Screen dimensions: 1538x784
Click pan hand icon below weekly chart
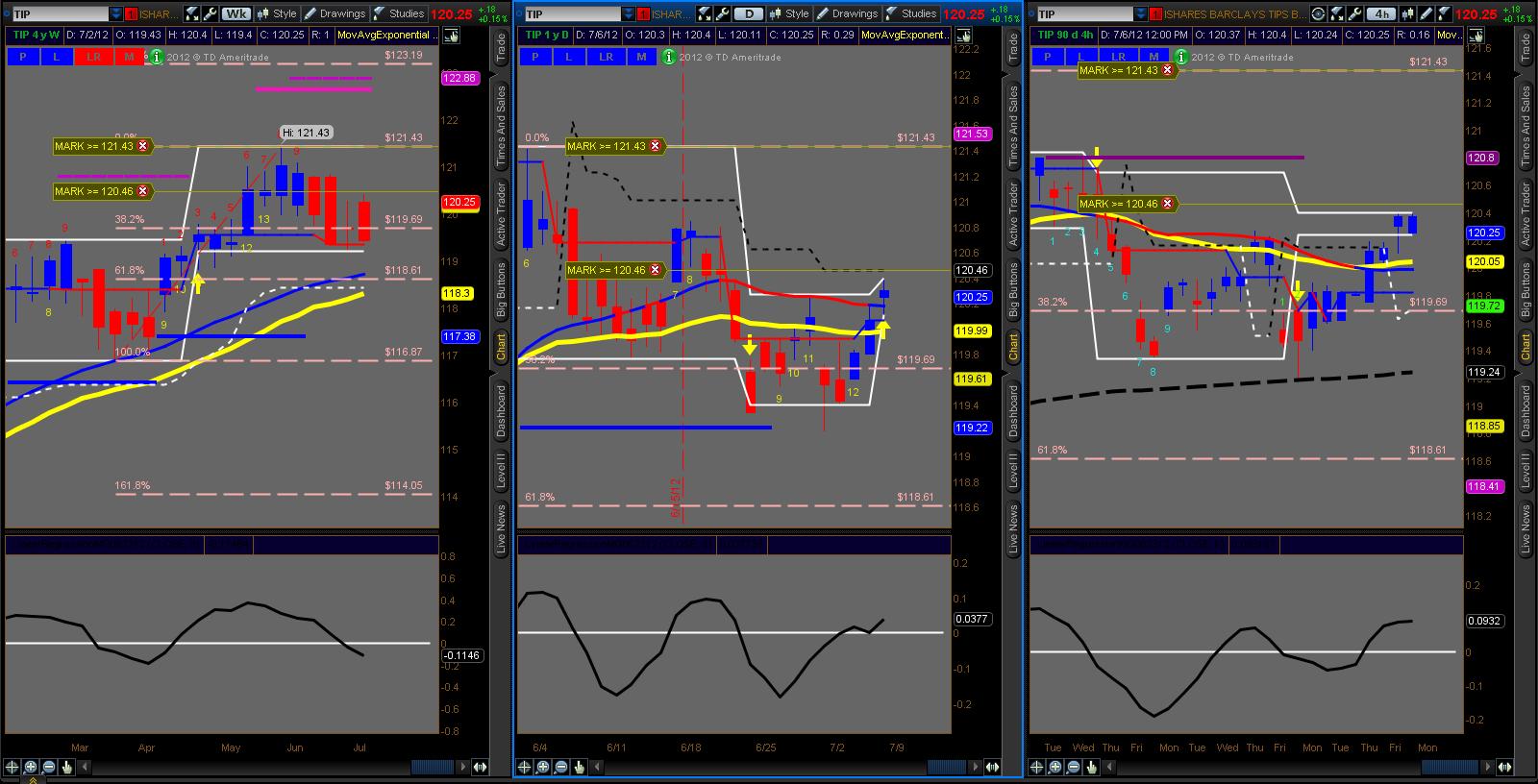[x=66, y=767]
